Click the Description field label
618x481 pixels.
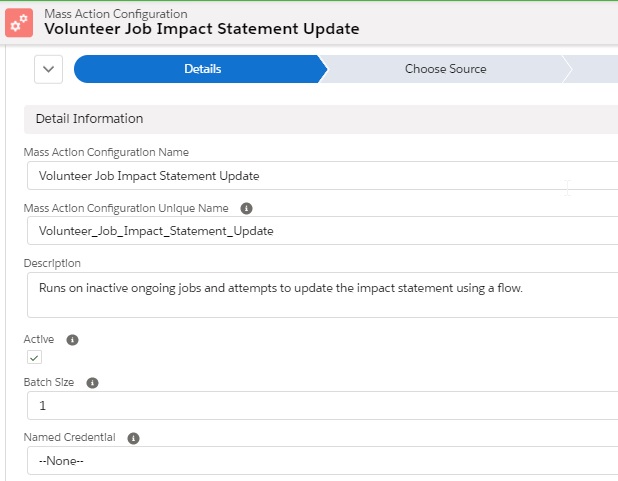point(52,263)
